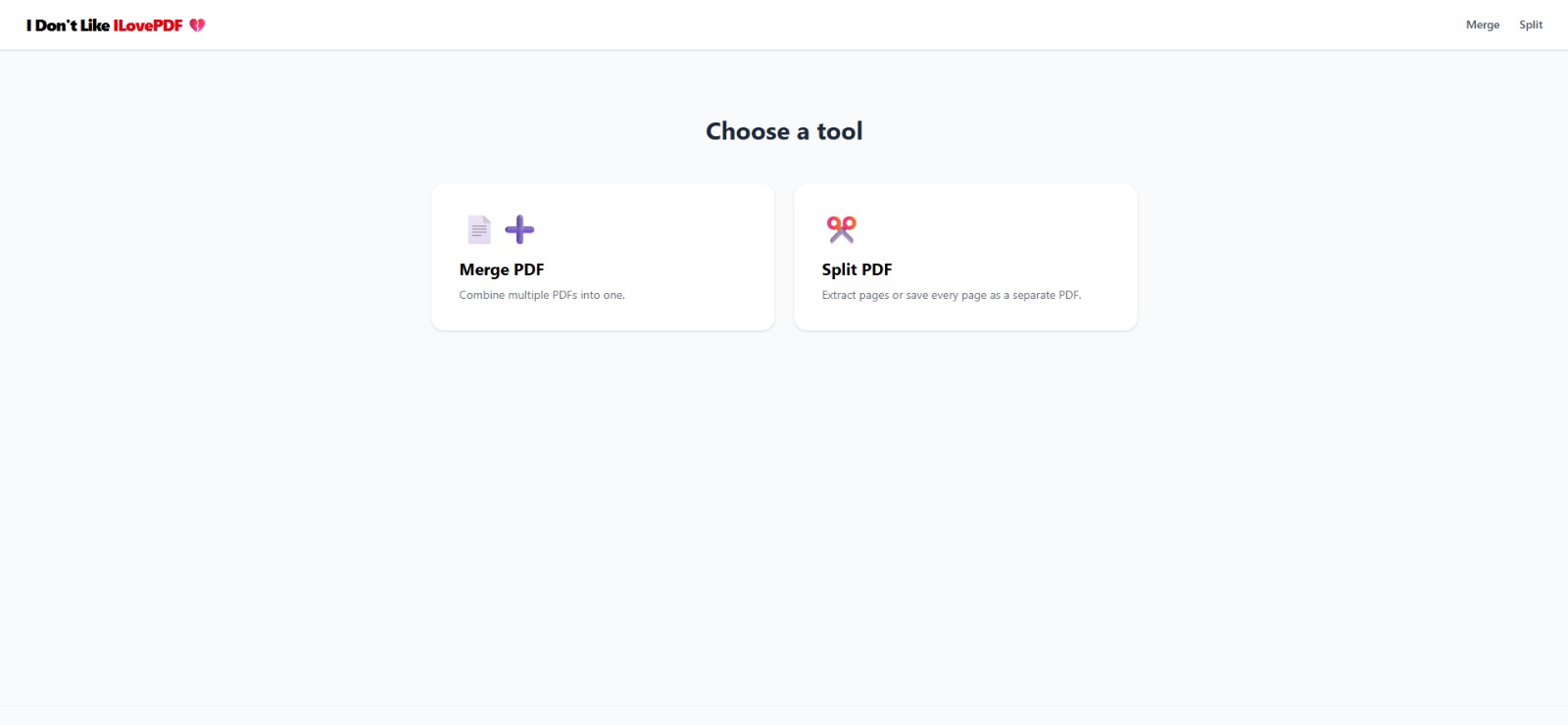1568x725 pixels.
Task: Click the word "tool" in the heading
Action: 840,131
